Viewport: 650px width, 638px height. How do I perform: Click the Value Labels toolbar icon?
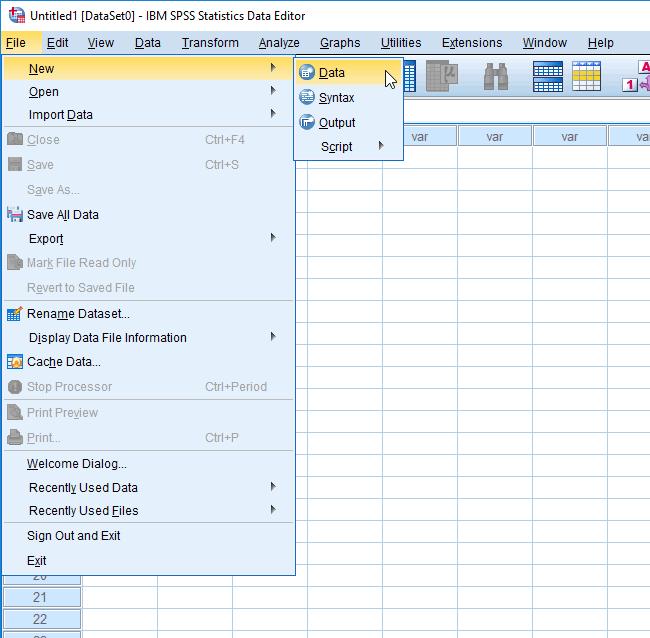coord(637,76)
